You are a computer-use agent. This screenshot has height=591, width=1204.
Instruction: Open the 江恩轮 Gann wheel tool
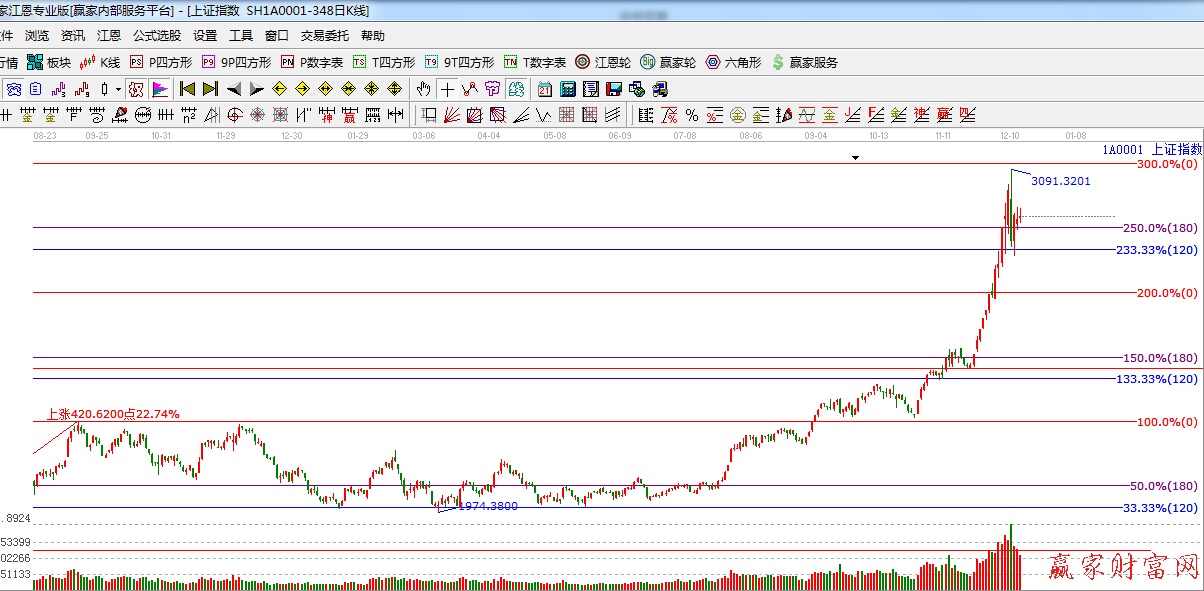pyautogui.click(x=603, y=62)
